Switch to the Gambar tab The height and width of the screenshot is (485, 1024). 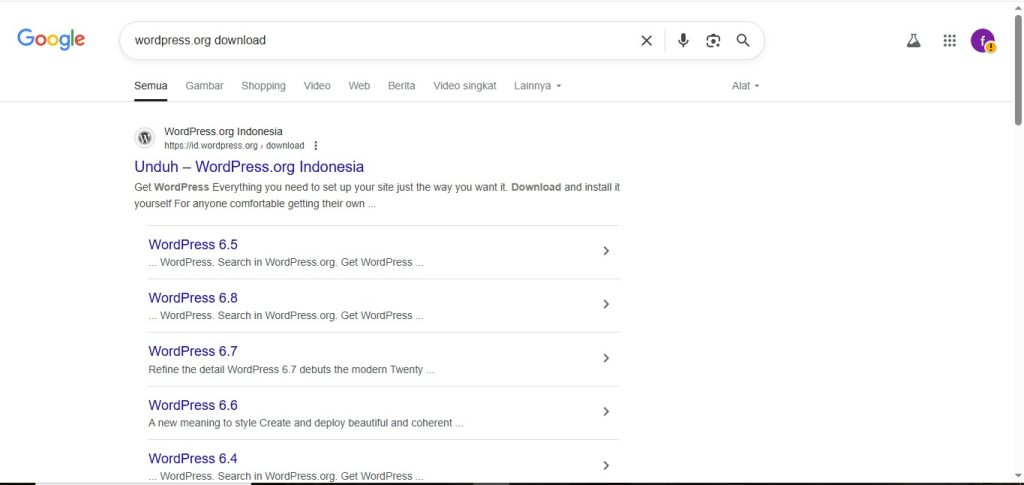coord(204,86)
